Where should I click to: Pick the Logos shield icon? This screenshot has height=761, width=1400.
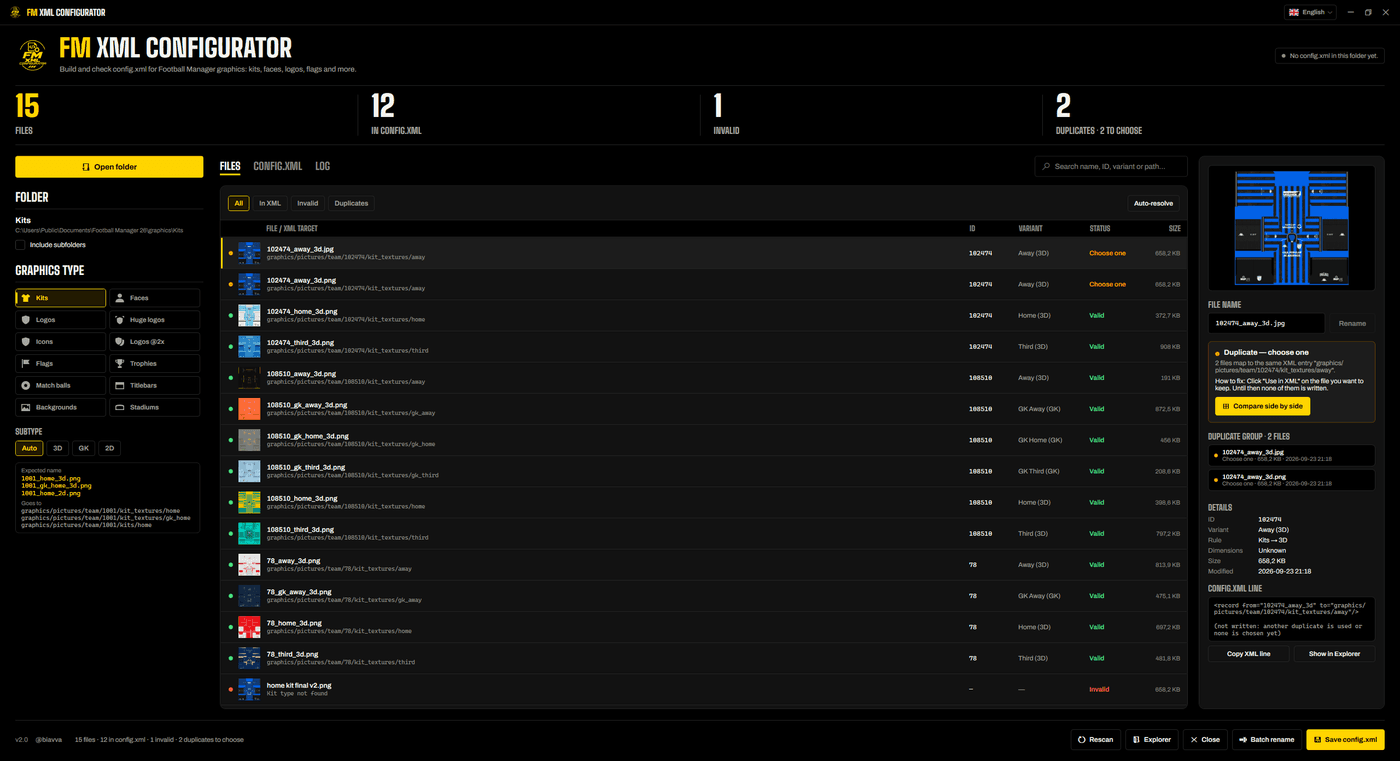click(25, 320)
